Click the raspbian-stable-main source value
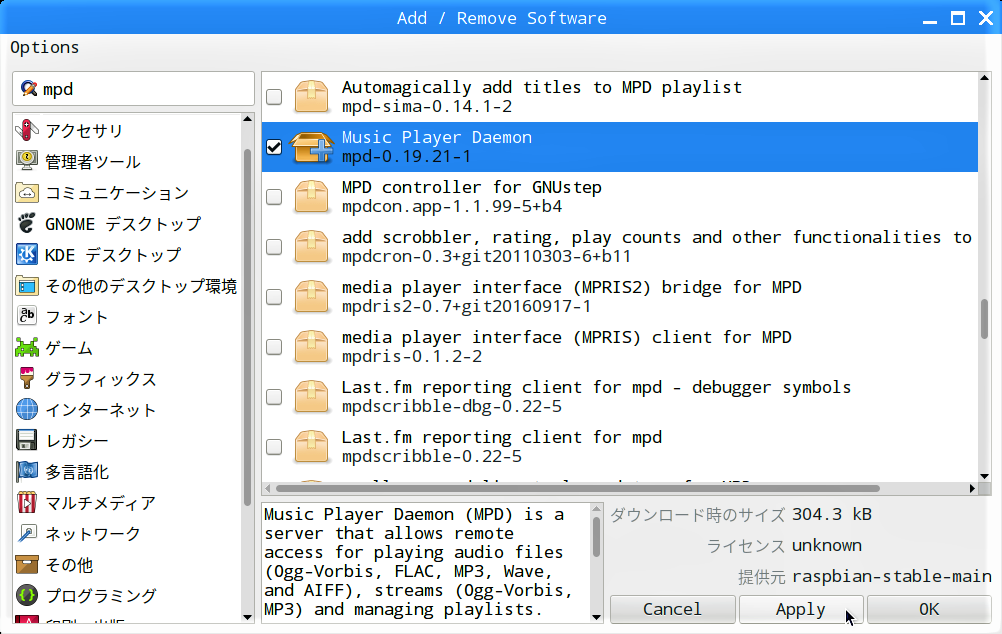This screenshot has width=1002, height=634. [x=892, y=576]
